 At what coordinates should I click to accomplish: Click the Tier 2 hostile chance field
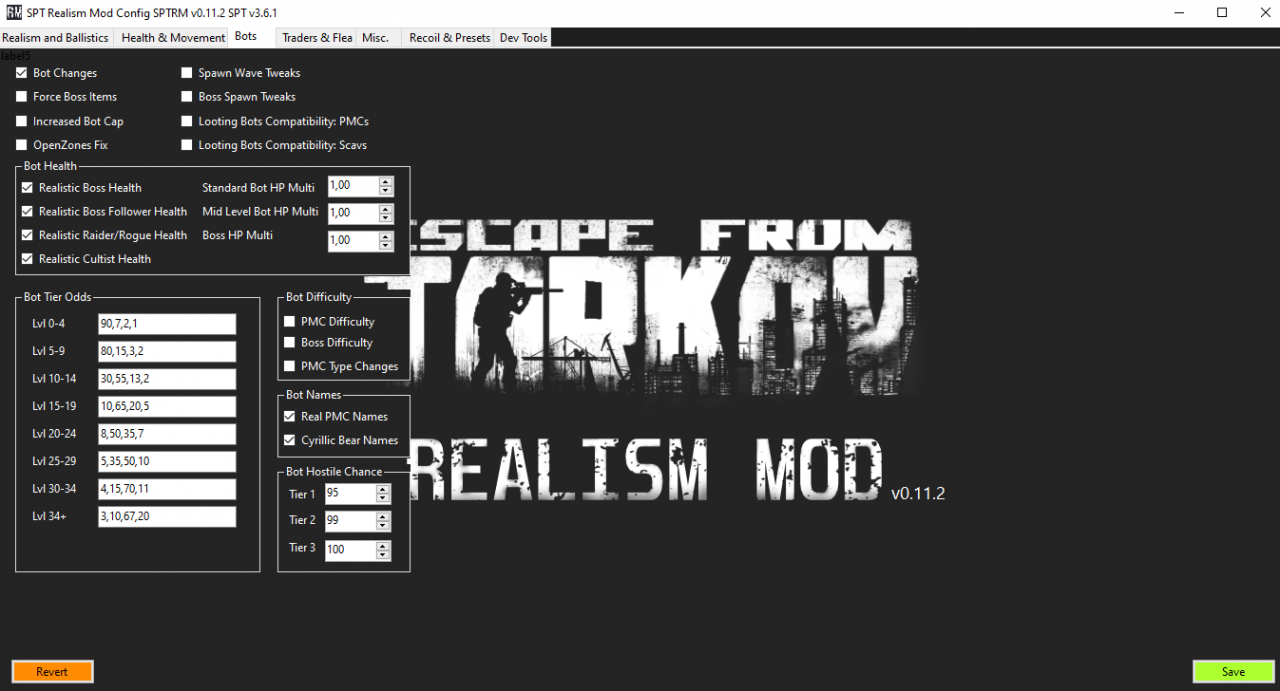350,521
